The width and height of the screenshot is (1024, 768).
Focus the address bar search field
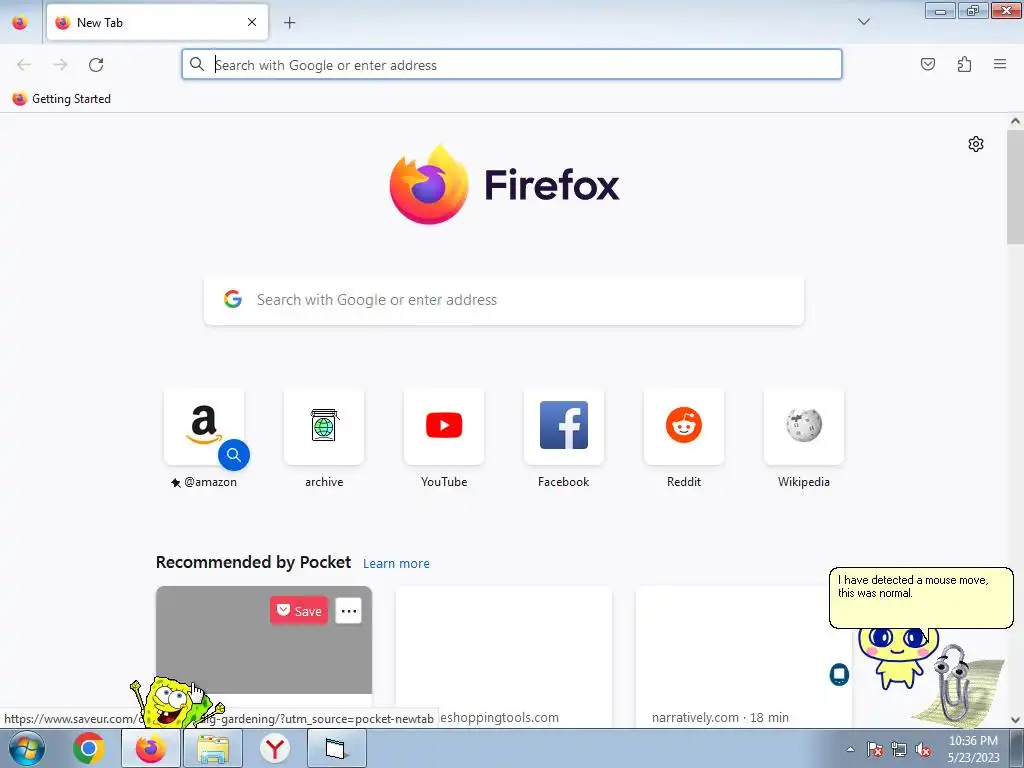tap(511, 65)
